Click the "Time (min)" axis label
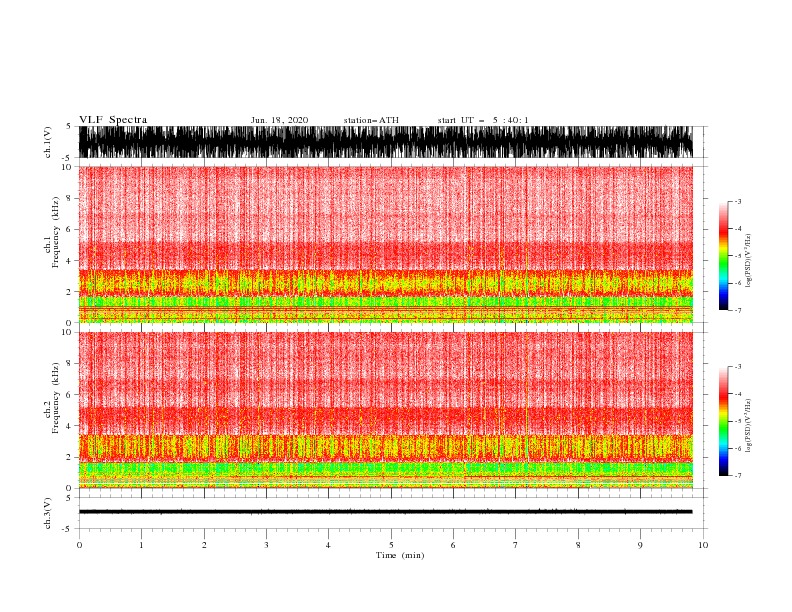The width and height of the screenshot is (792, 612). click(x=400, y=555)
